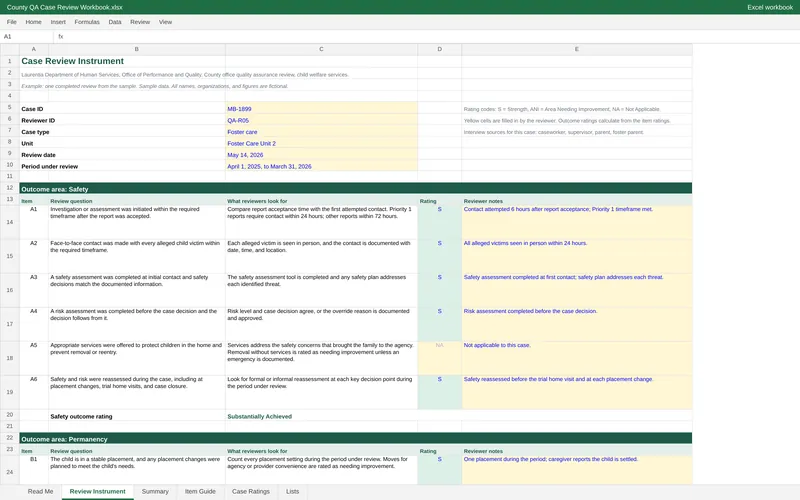The width and height of the screenshot is (800, 500).
Task: Click Outcome area: Permanency header band
Action: coord(356,438)
